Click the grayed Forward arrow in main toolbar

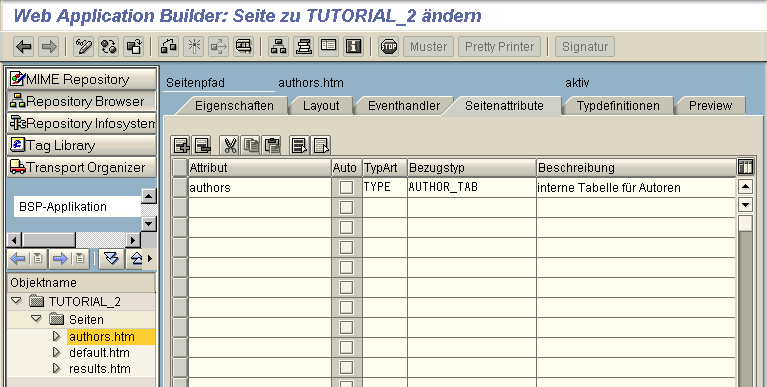49,47
